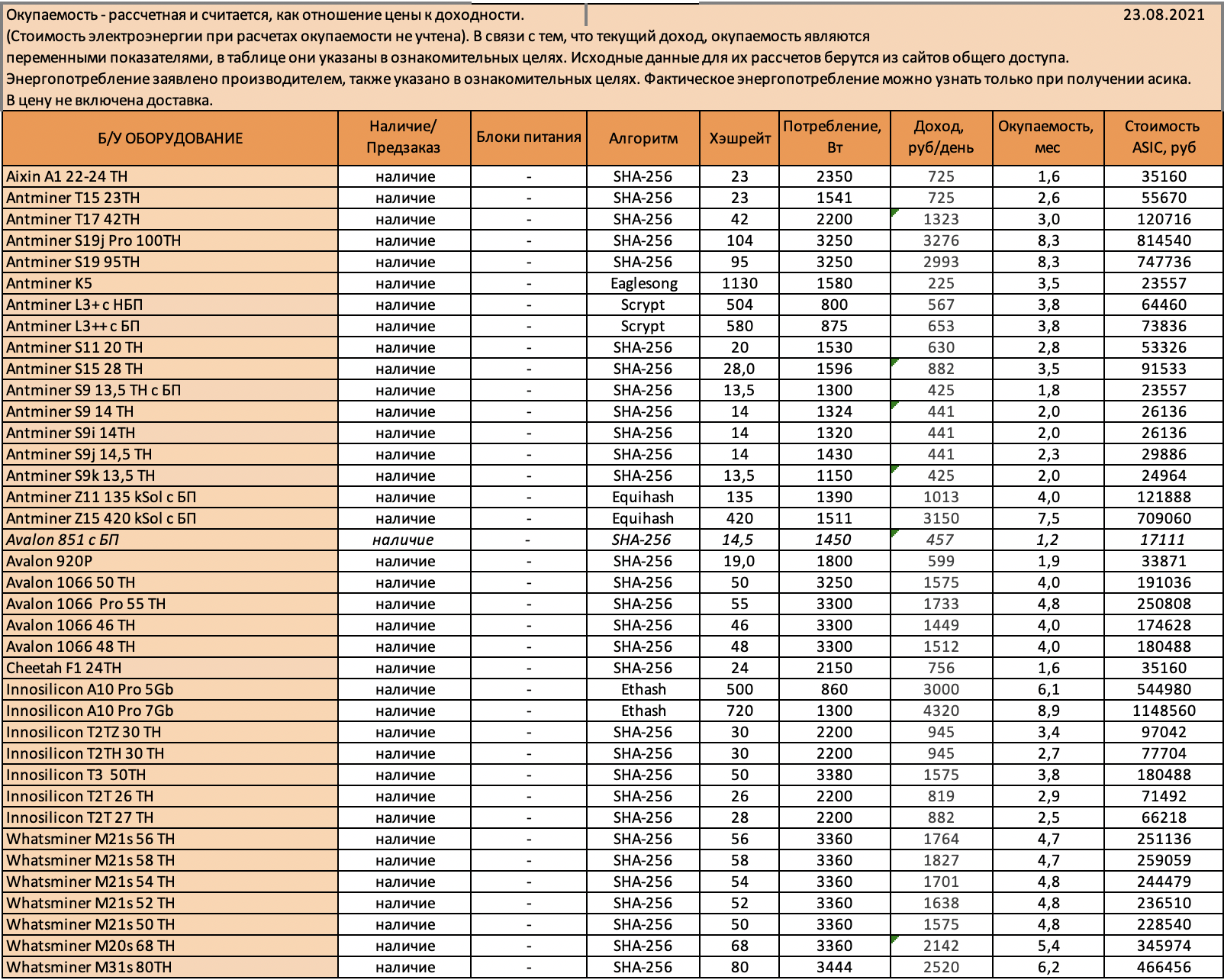
Task: Select cell 'Innosilicon T2TH 30 TH'
Action: (170, 753)
